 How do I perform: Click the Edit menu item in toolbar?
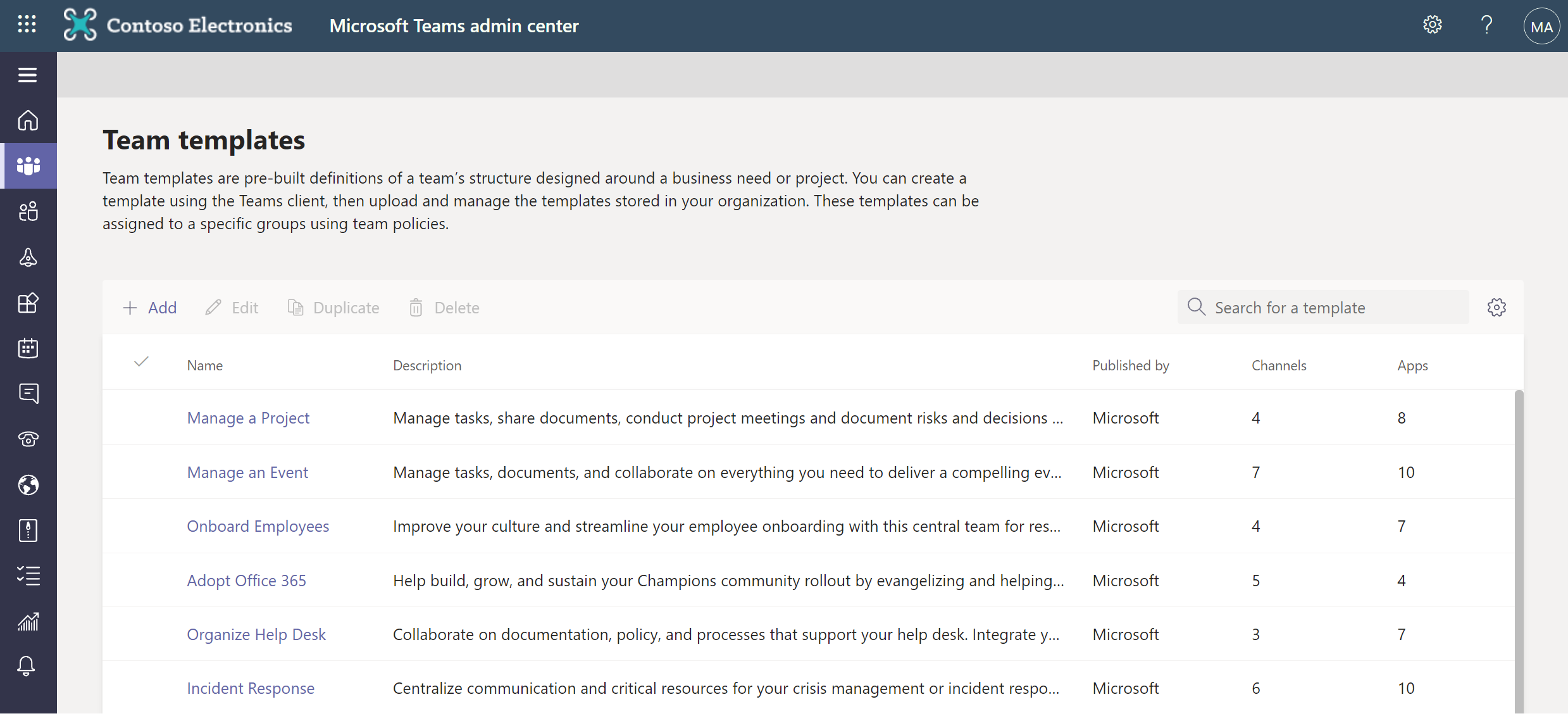232,307
